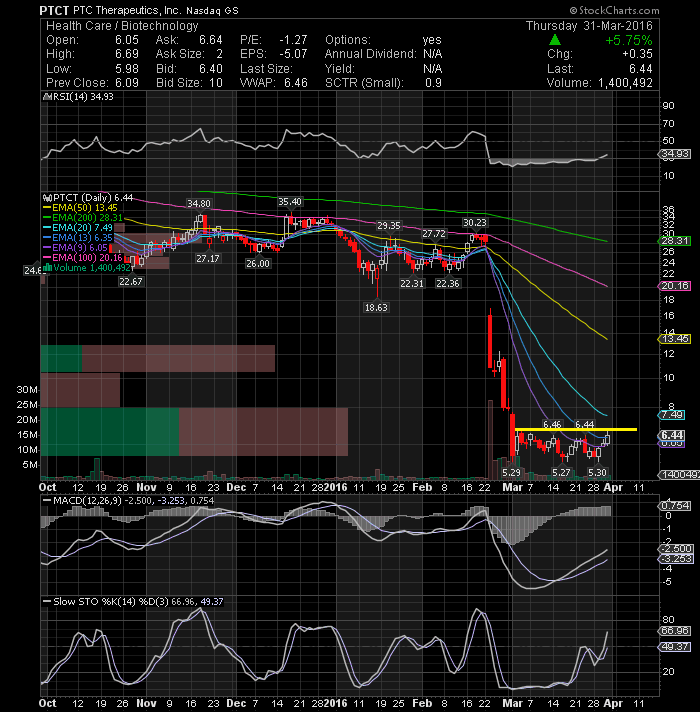The height and width of the screenshot is (712, 700).
Task: Click the large green volume-by-price bar near 20M
Action: point(110,432)
